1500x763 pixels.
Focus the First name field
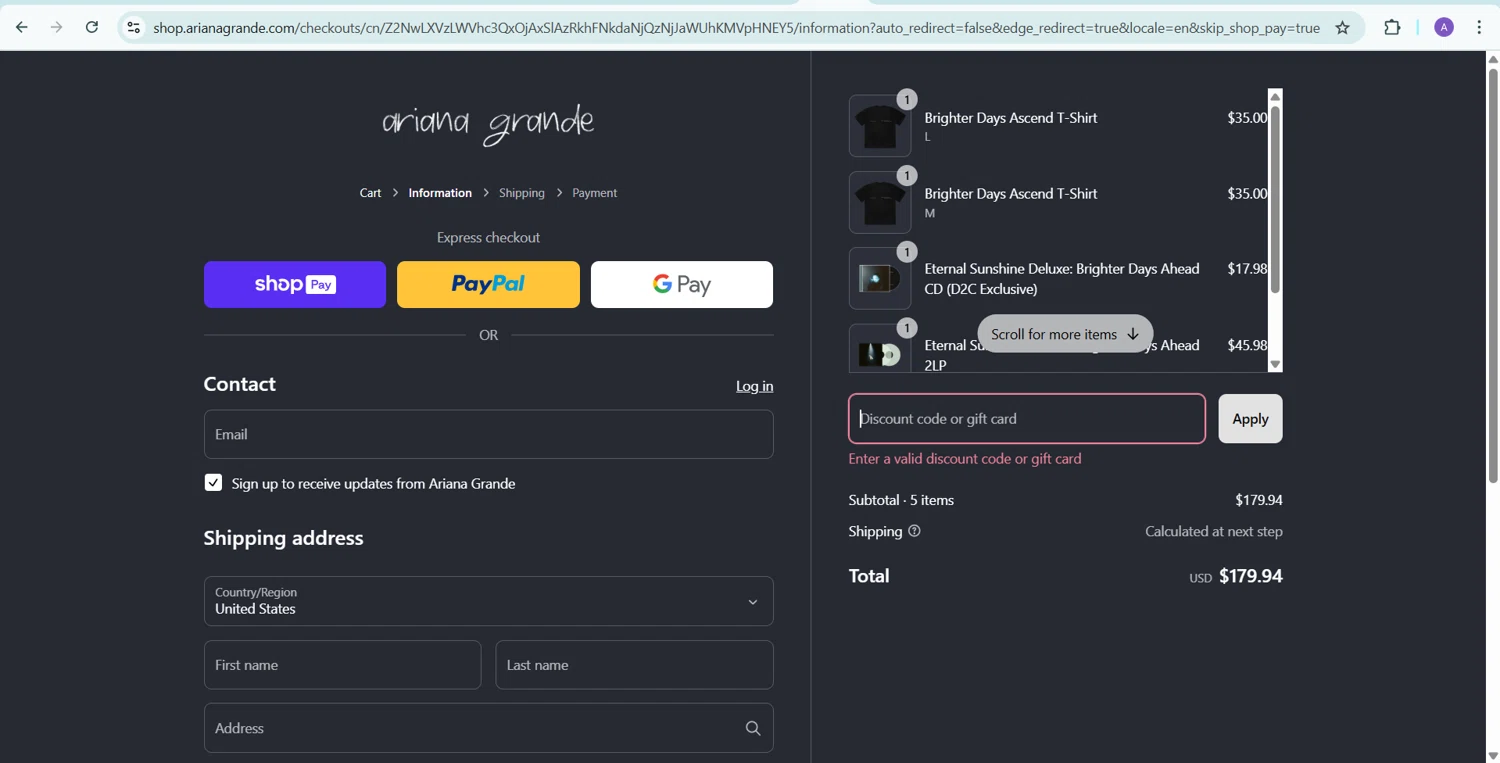point(342,665)
